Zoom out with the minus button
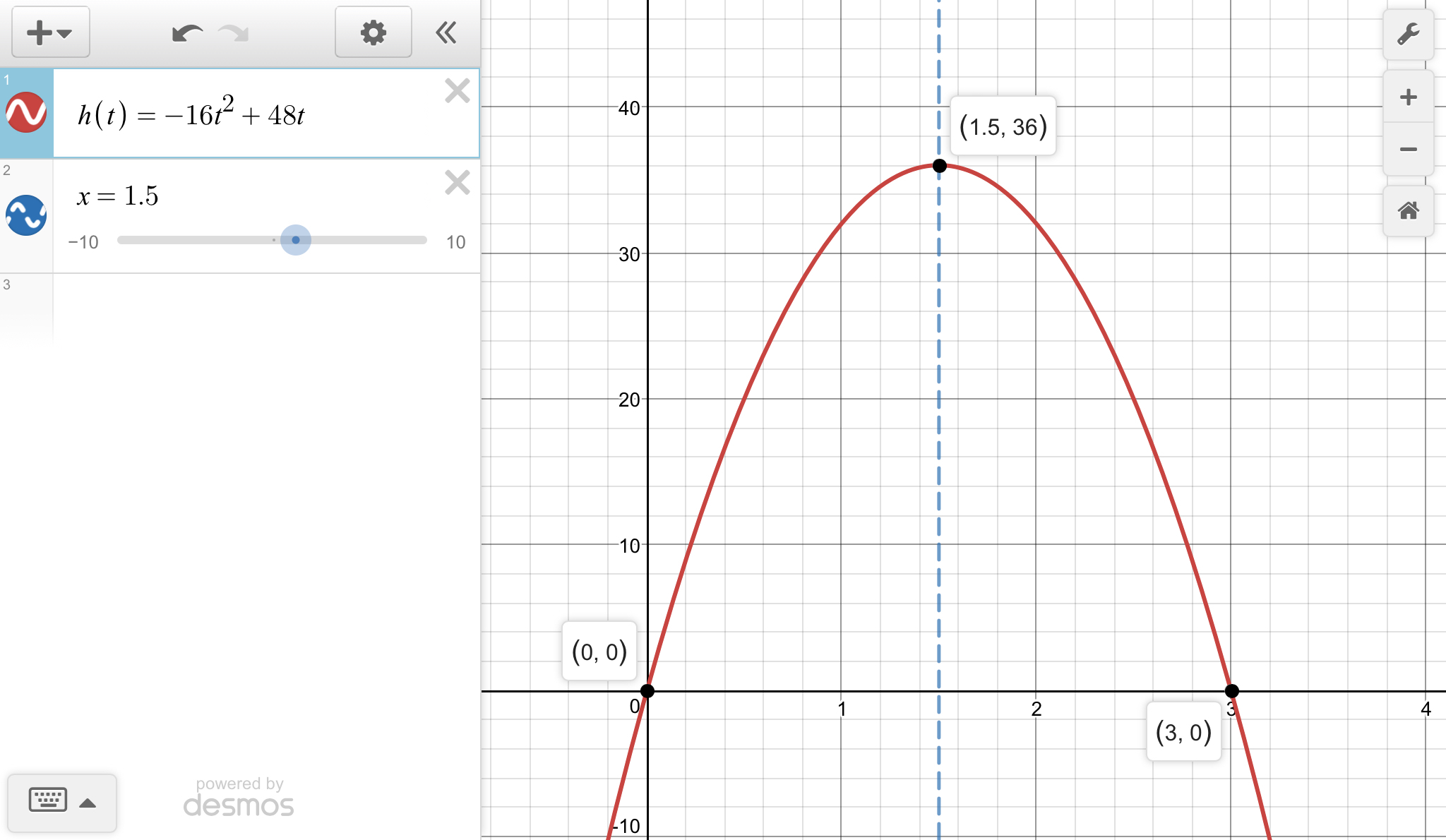 [x=1408, y=149]
